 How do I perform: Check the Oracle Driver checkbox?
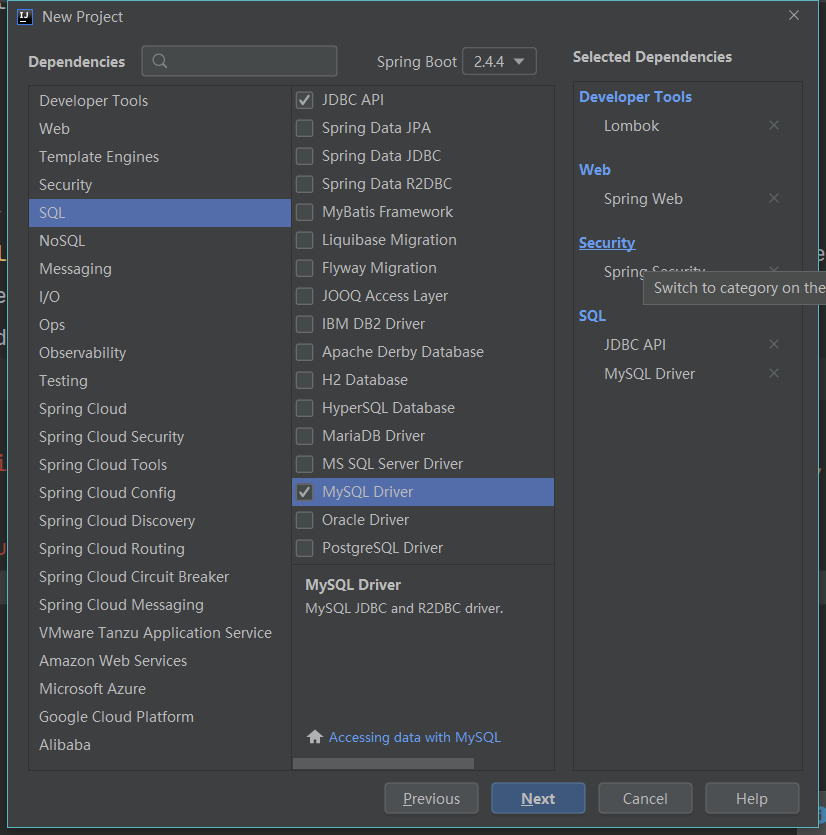(305, 520)
